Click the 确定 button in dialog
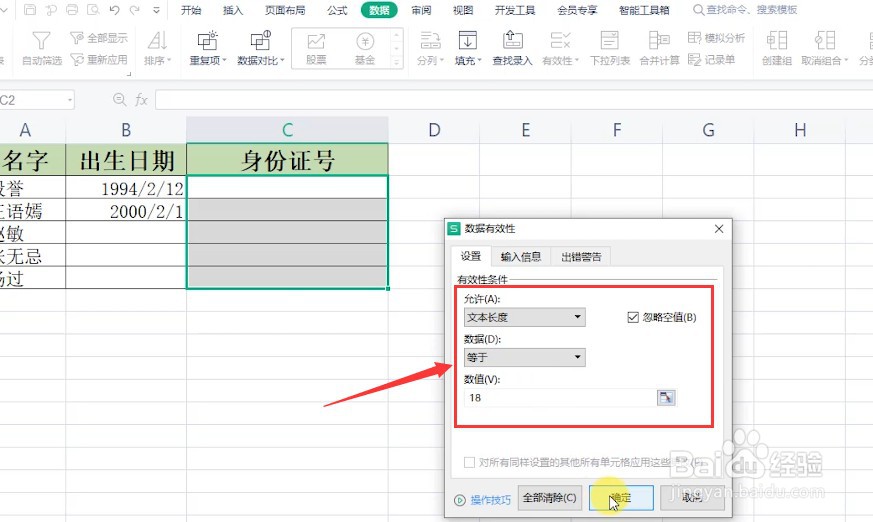This screenshot has width=873, height=522. (621, 498)
